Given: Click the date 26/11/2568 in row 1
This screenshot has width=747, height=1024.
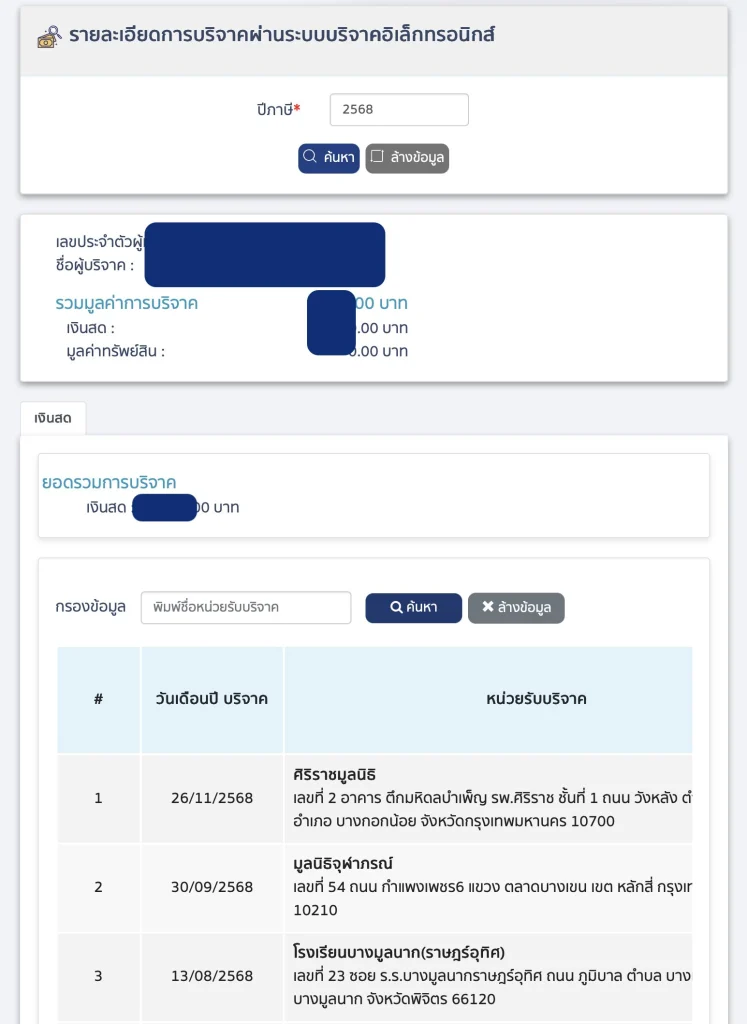Looking at the screenshot, I should click(212, 798).
